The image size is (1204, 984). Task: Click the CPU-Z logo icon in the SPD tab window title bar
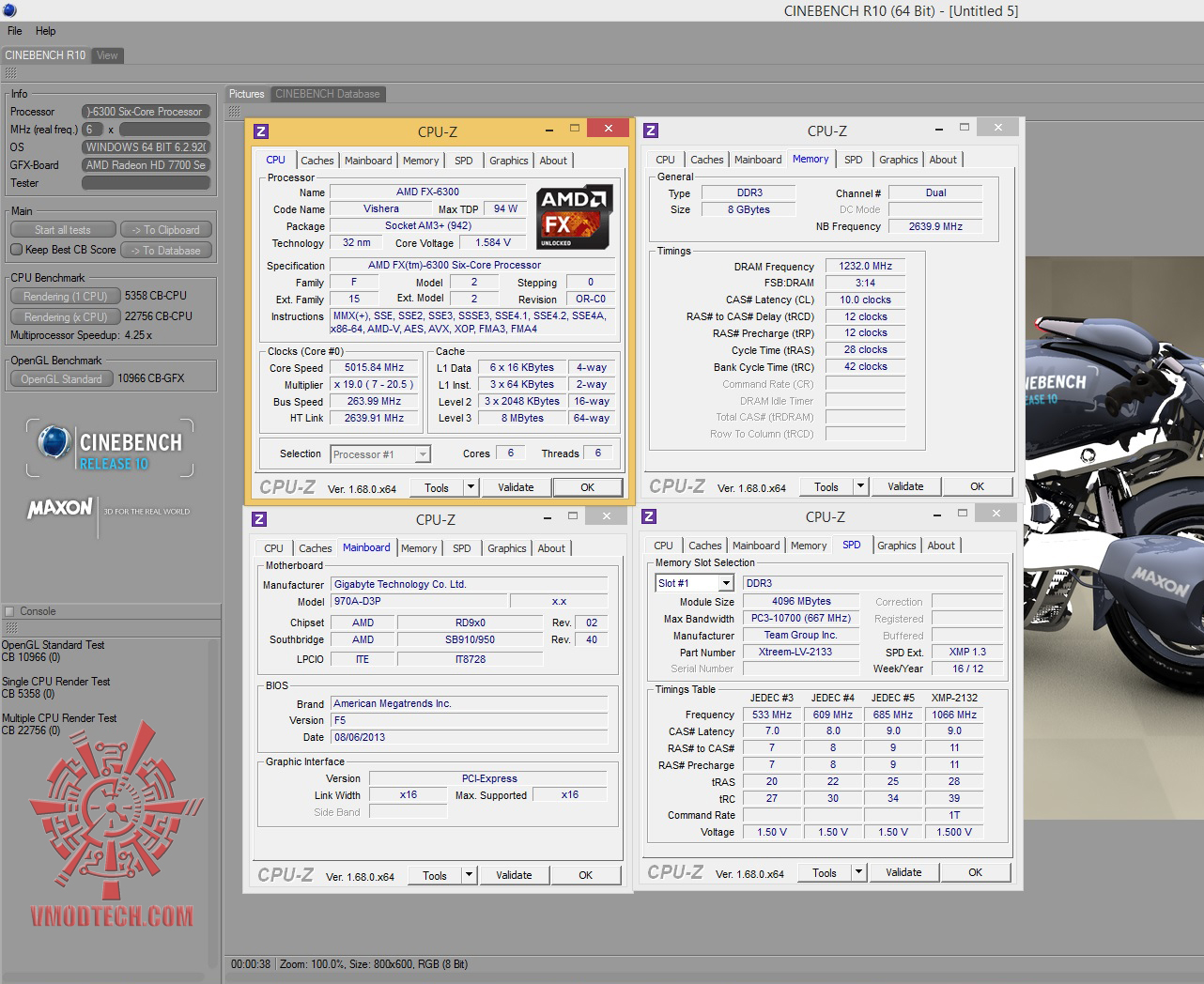point(649,516)
